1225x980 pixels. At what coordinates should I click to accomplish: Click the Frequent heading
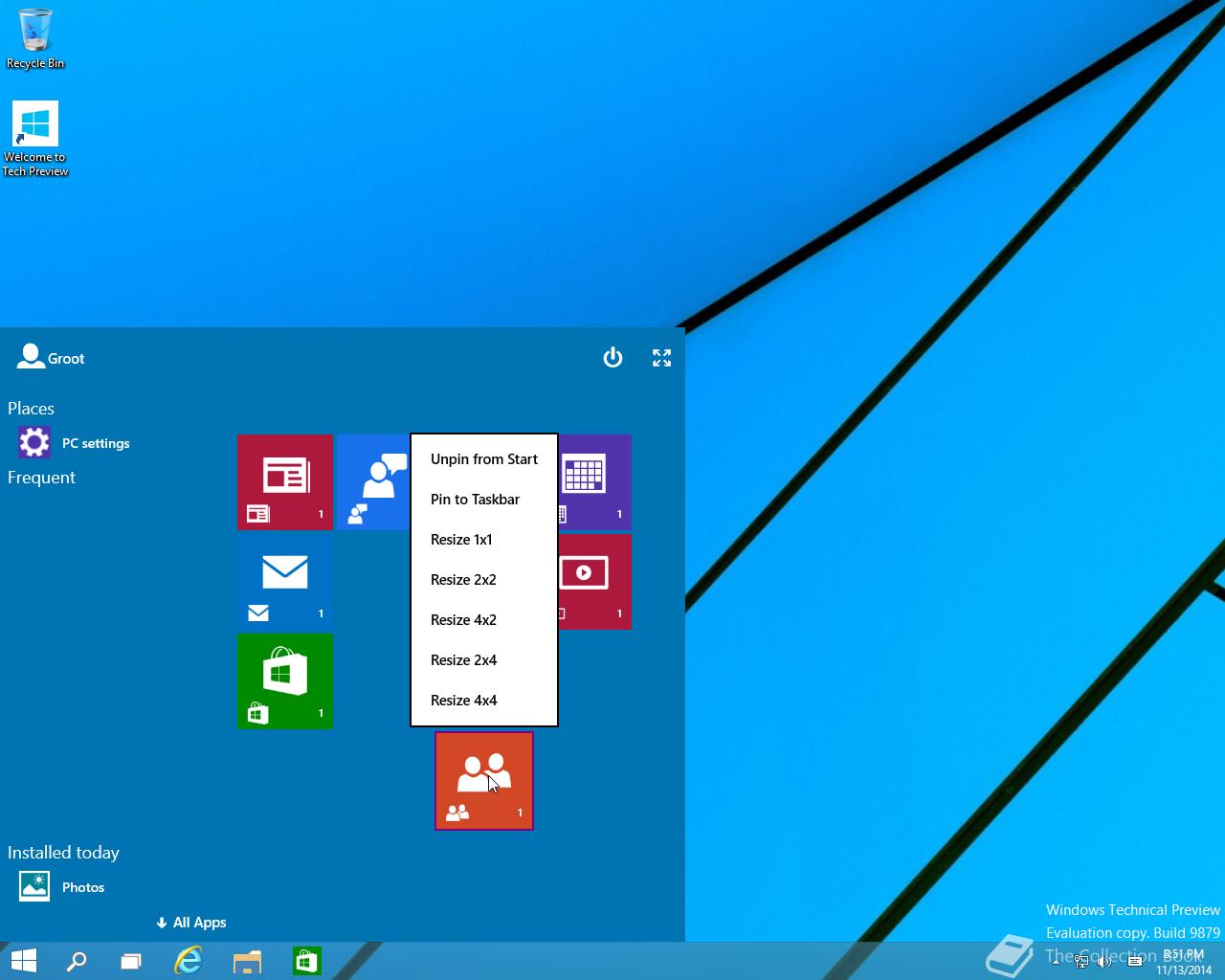point(41,478)
